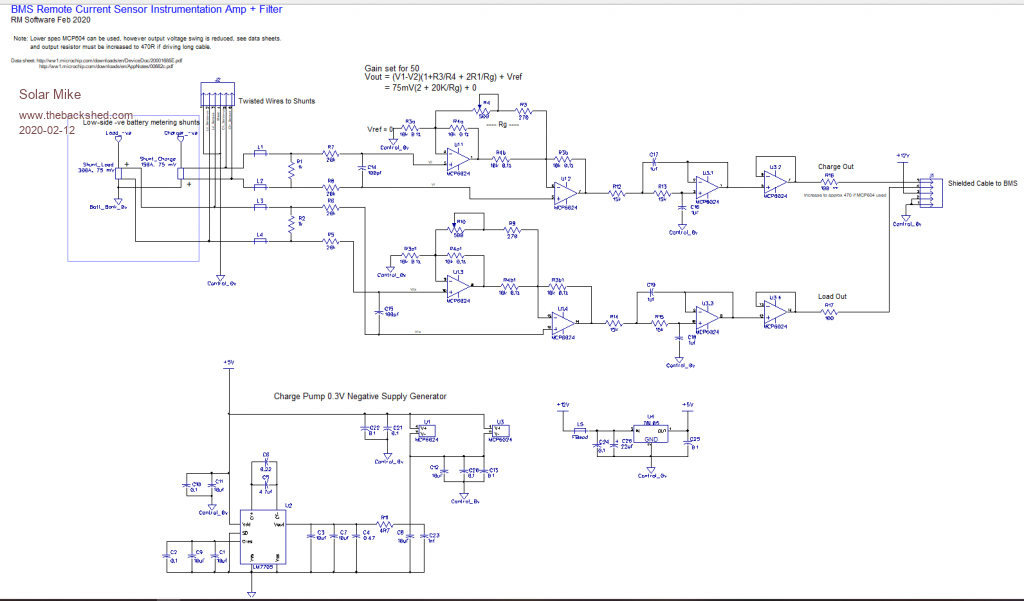Click the R16 output resistor
The height and width of the screenshot is (601, 1024).
click(829, 182)
